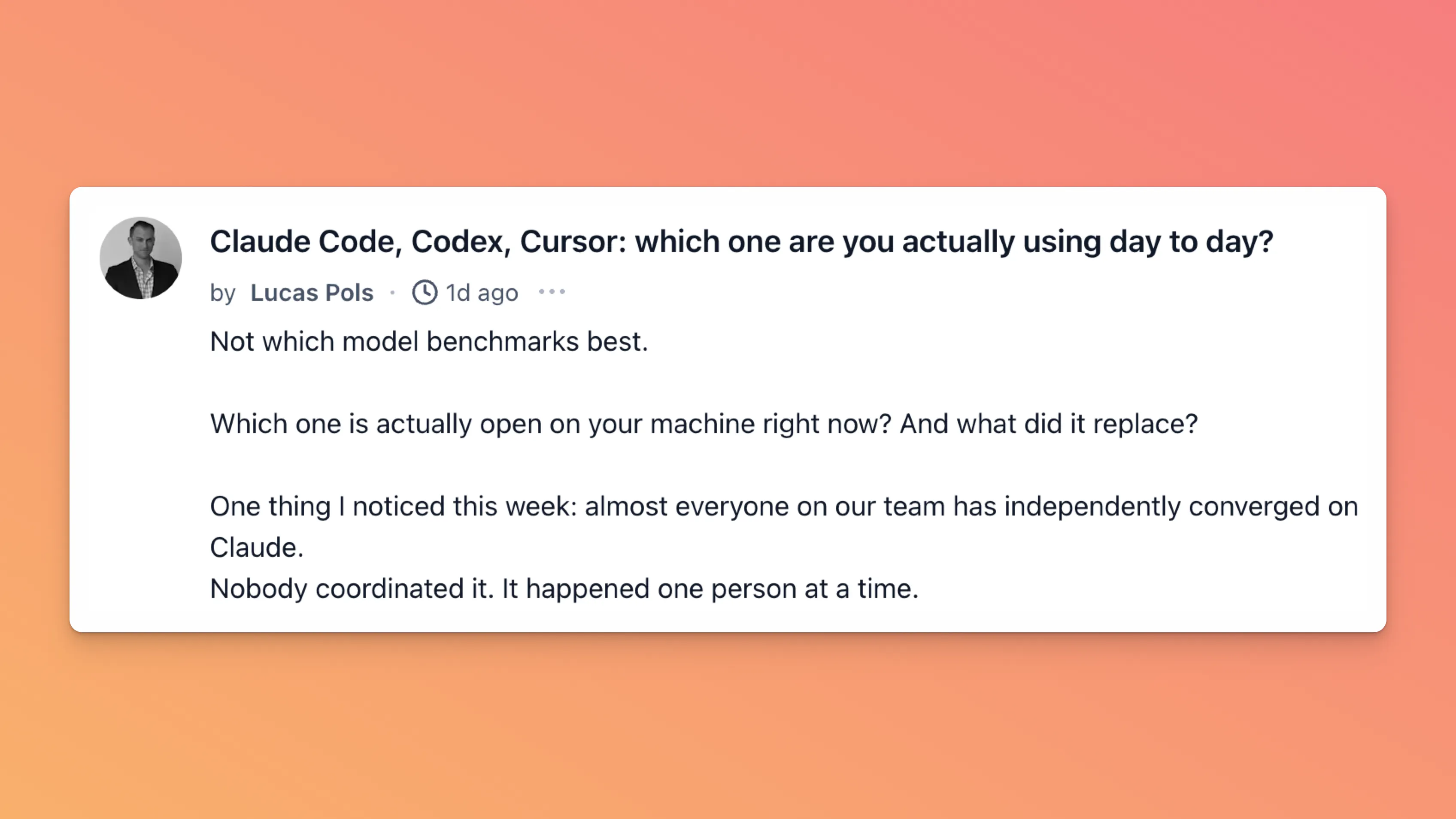Open the Lucas Pols author profile link
1456x819 pixels.
[x=312, y=292]
